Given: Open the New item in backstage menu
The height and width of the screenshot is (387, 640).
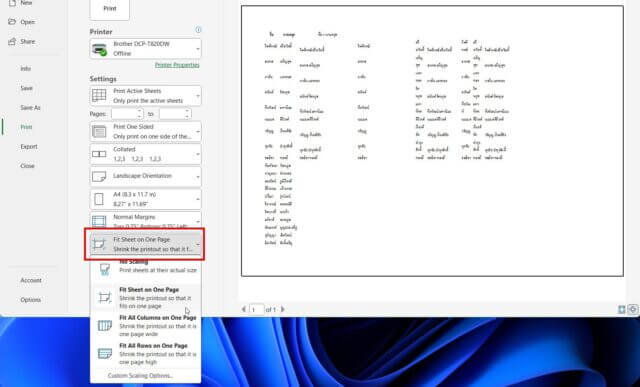Looking at the screenshot, I should coord(26,3).
